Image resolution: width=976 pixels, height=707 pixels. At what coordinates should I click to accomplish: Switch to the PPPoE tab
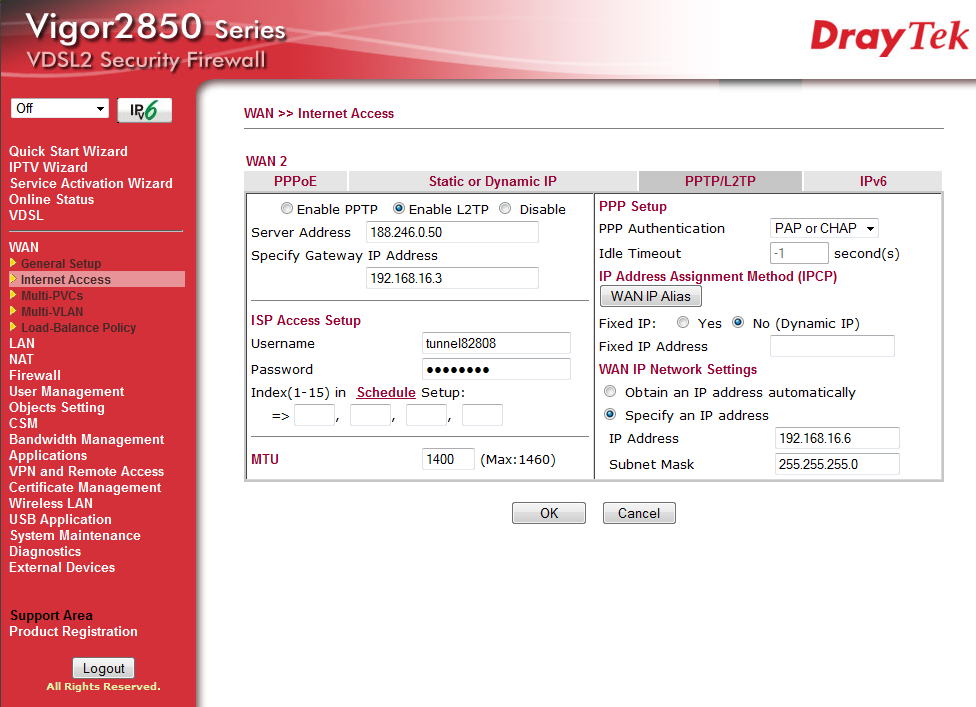[295, 181]
